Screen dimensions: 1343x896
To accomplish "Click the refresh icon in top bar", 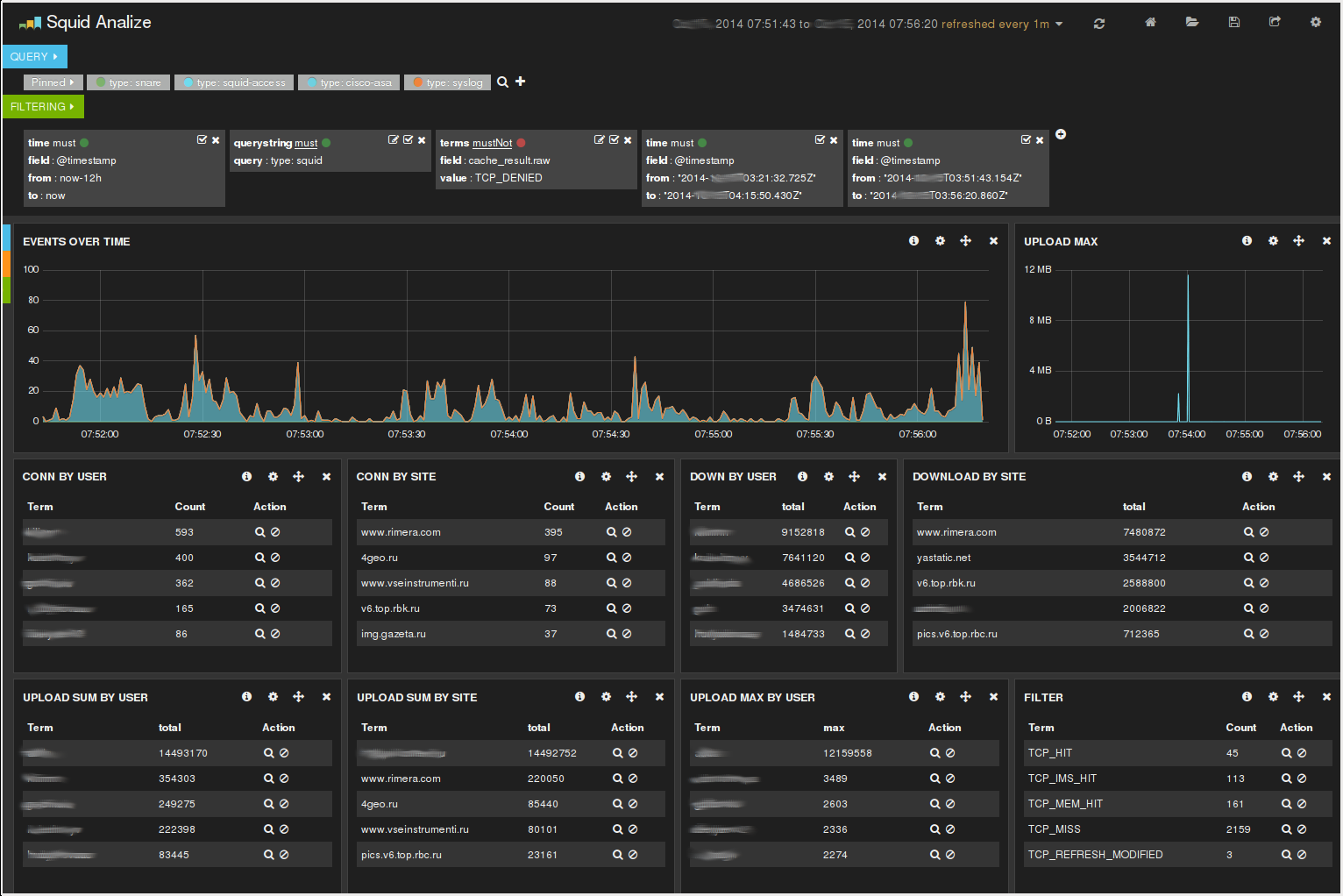I will (1099, 24).
